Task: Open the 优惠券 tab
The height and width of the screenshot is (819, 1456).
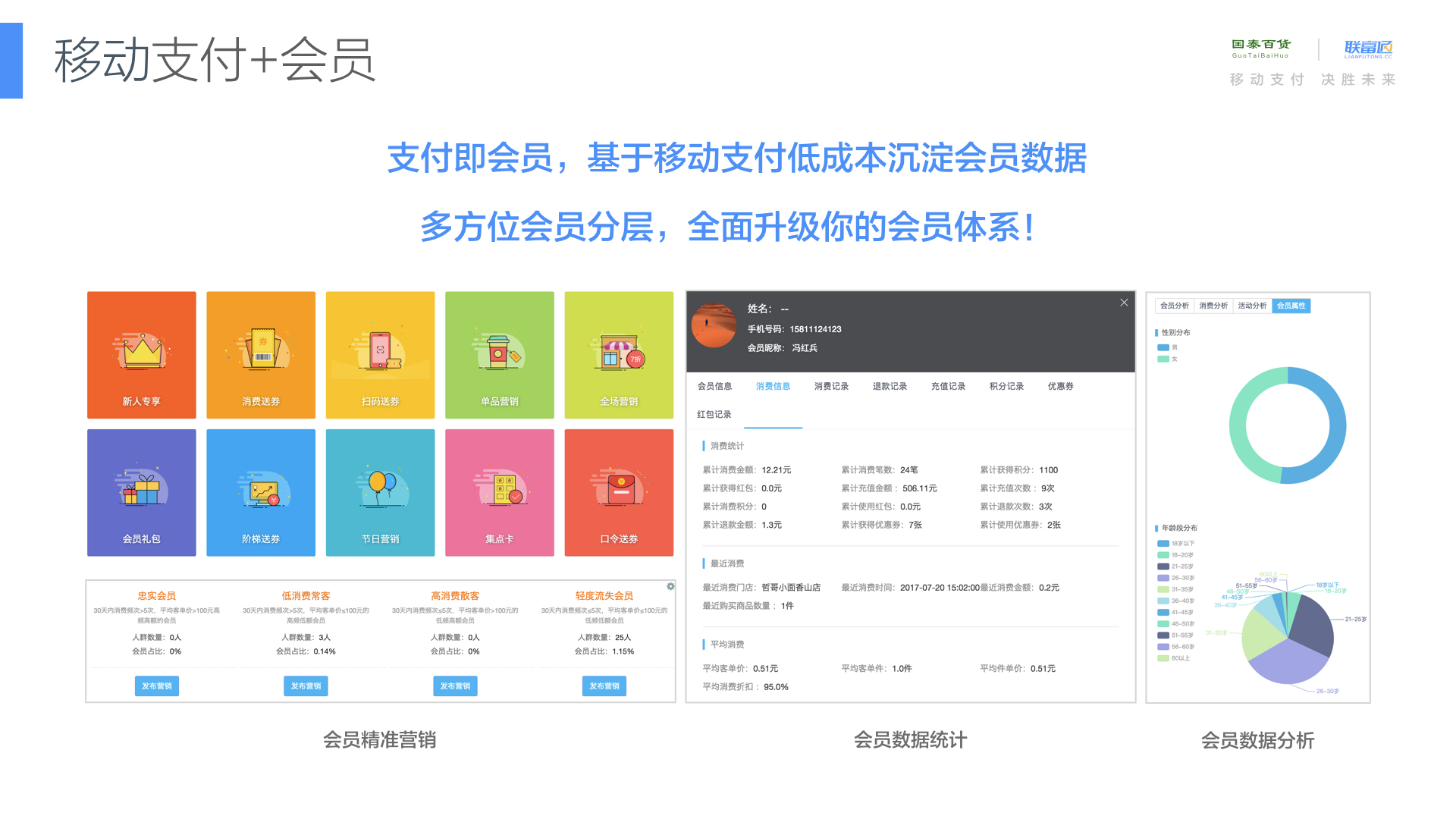Action: point(1060,387)
